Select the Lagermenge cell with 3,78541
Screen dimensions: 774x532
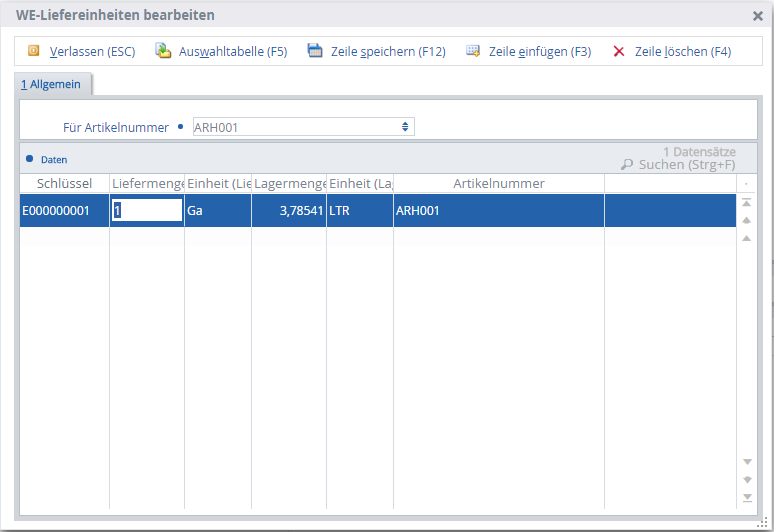288,210
